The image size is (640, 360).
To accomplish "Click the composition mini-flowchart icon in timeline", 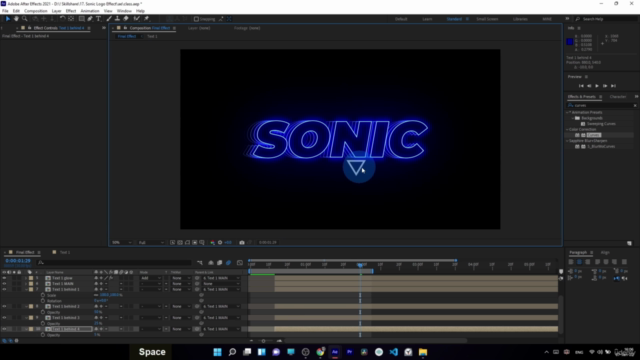I will pyautogui.click(x=200, y=263).
